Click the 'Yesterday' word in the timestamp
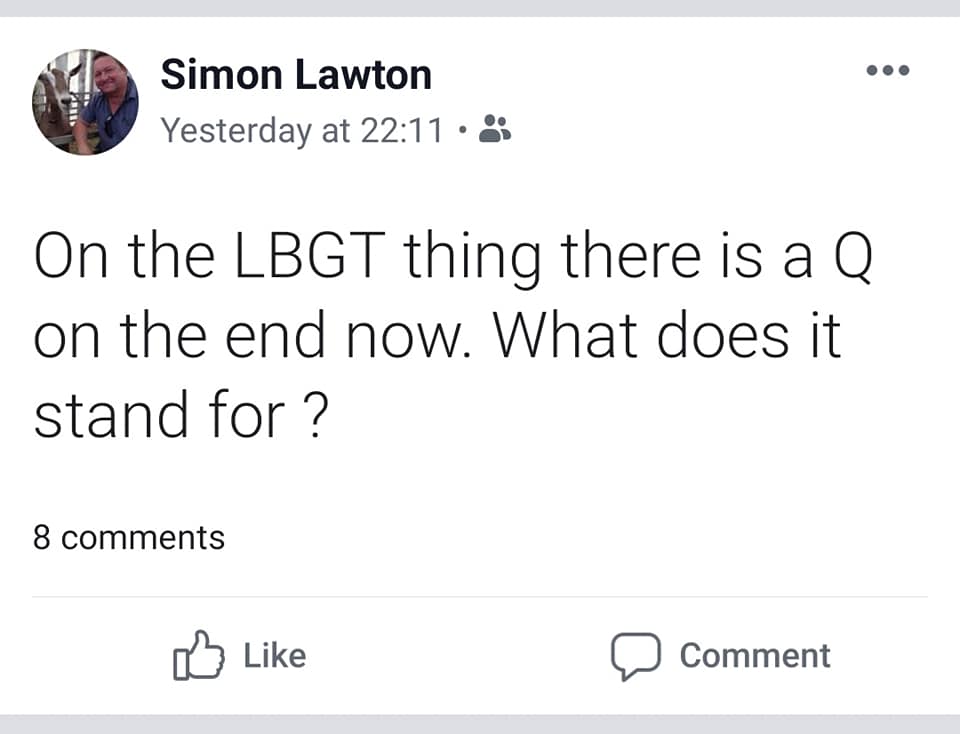This screenshot has width=960, height=734. (236, 130)
